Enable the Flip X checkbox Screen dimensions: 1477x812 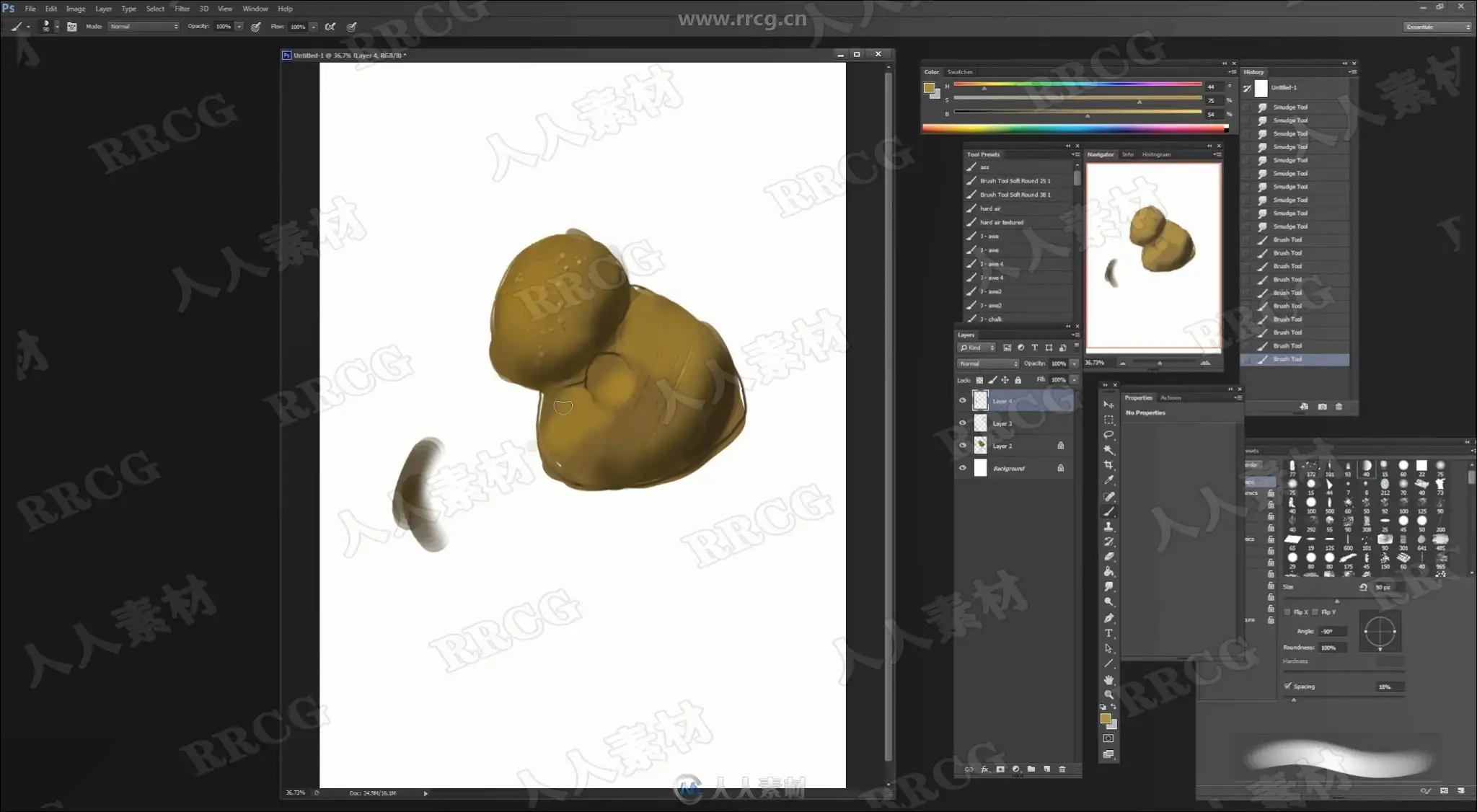coord(1288,612)
